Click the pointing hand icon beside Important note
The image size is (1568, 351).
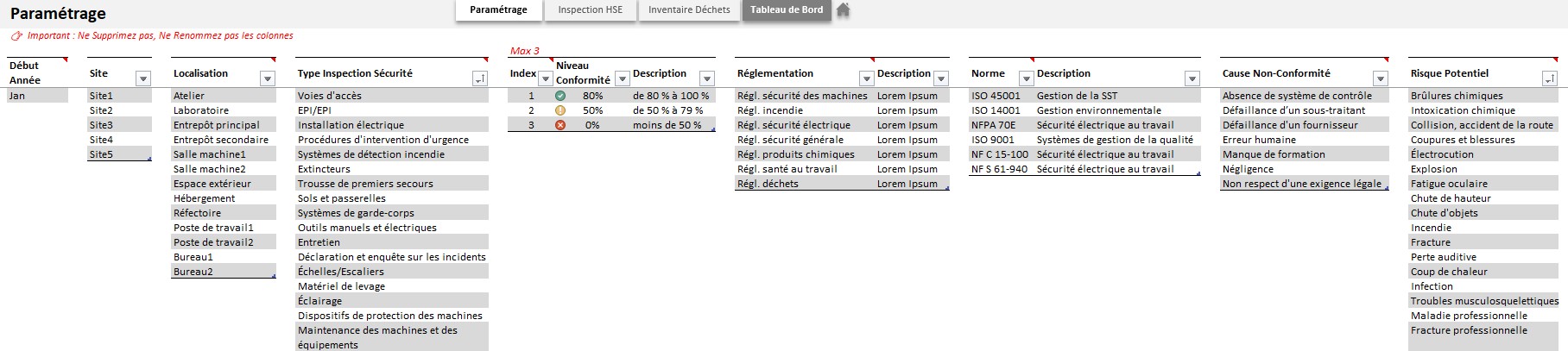coord(16,36)
